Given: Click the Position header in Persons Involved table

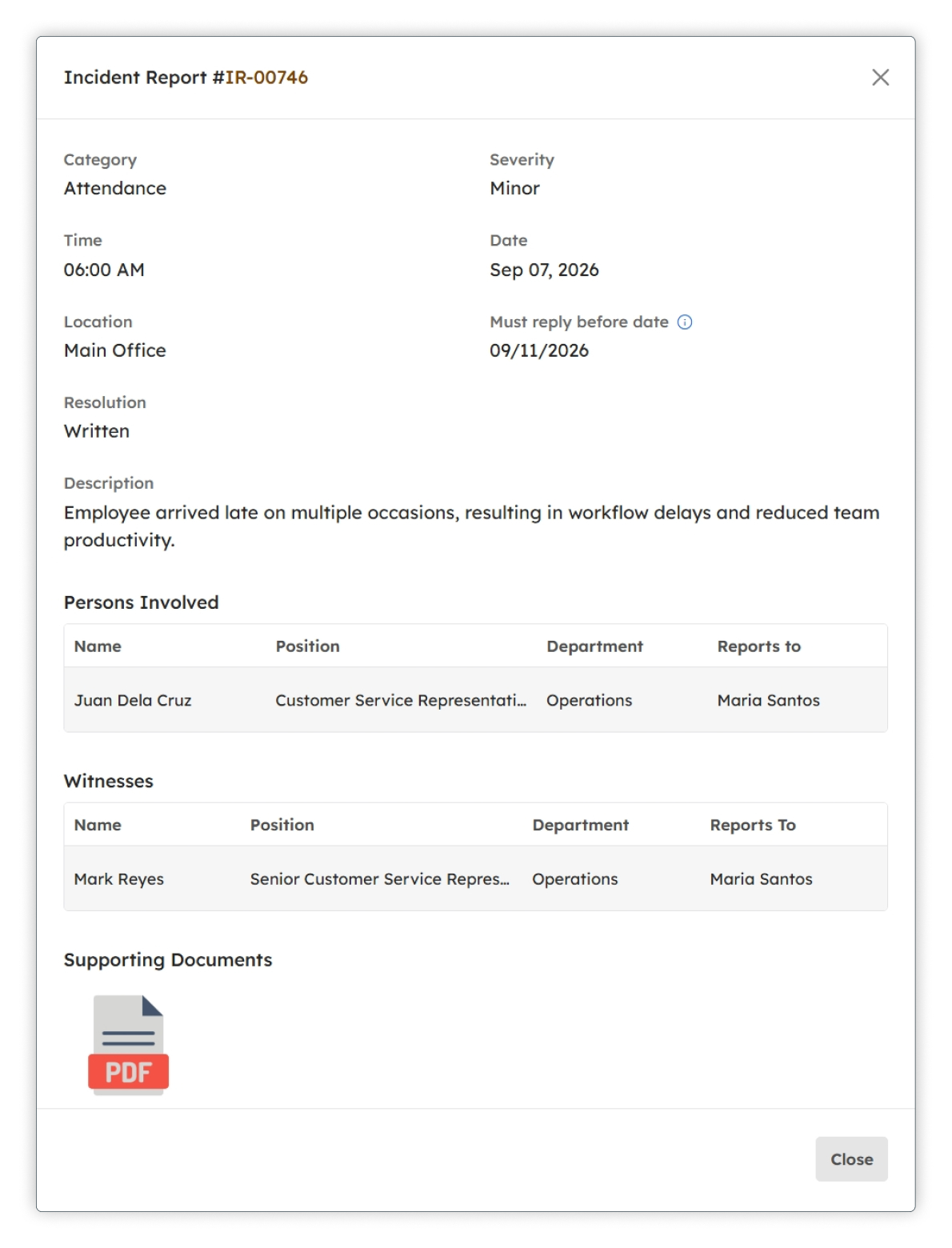Looking at the screenshot, I should (307, 646).
